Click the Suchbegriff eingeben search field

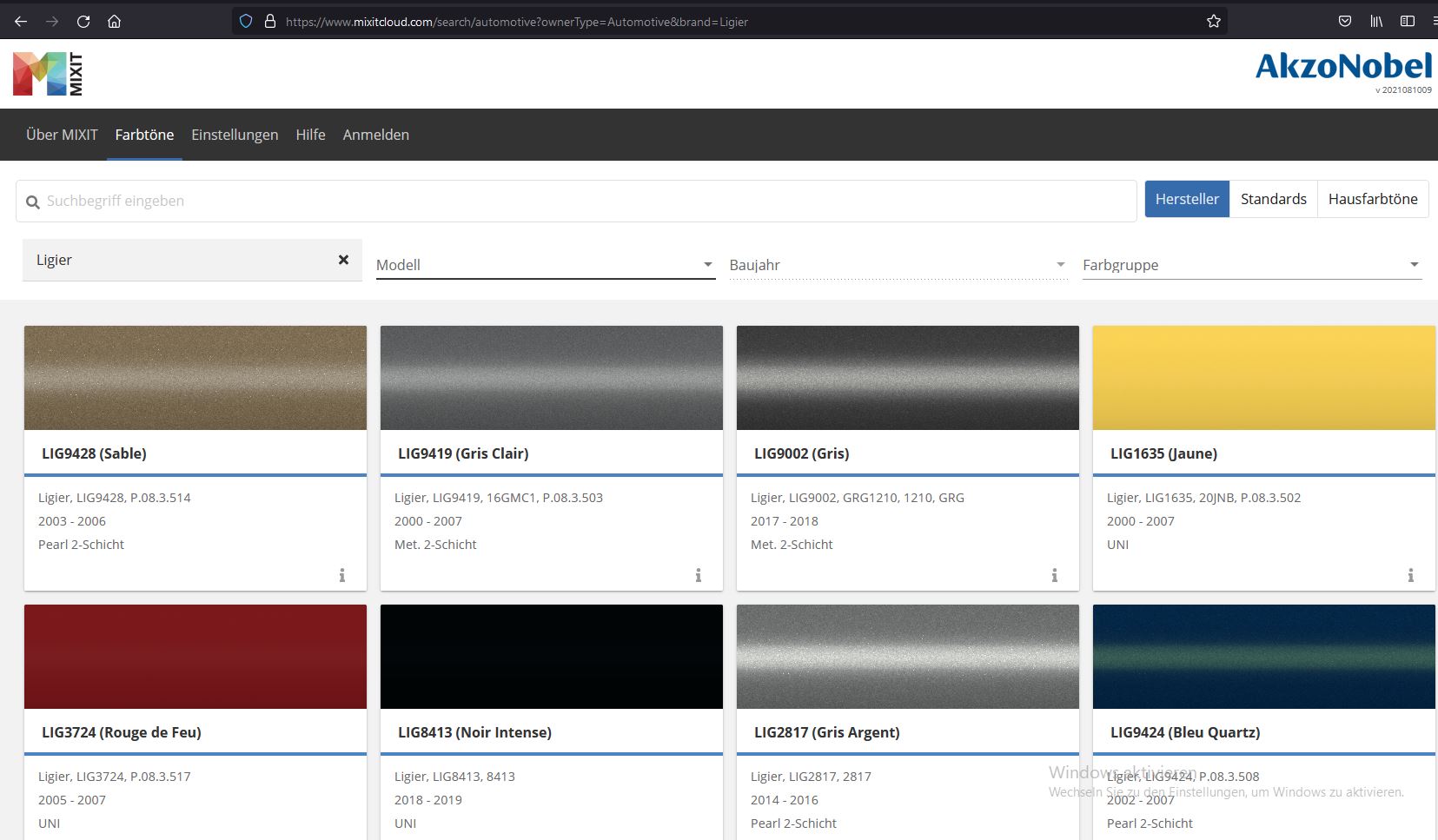click(582, 201)
